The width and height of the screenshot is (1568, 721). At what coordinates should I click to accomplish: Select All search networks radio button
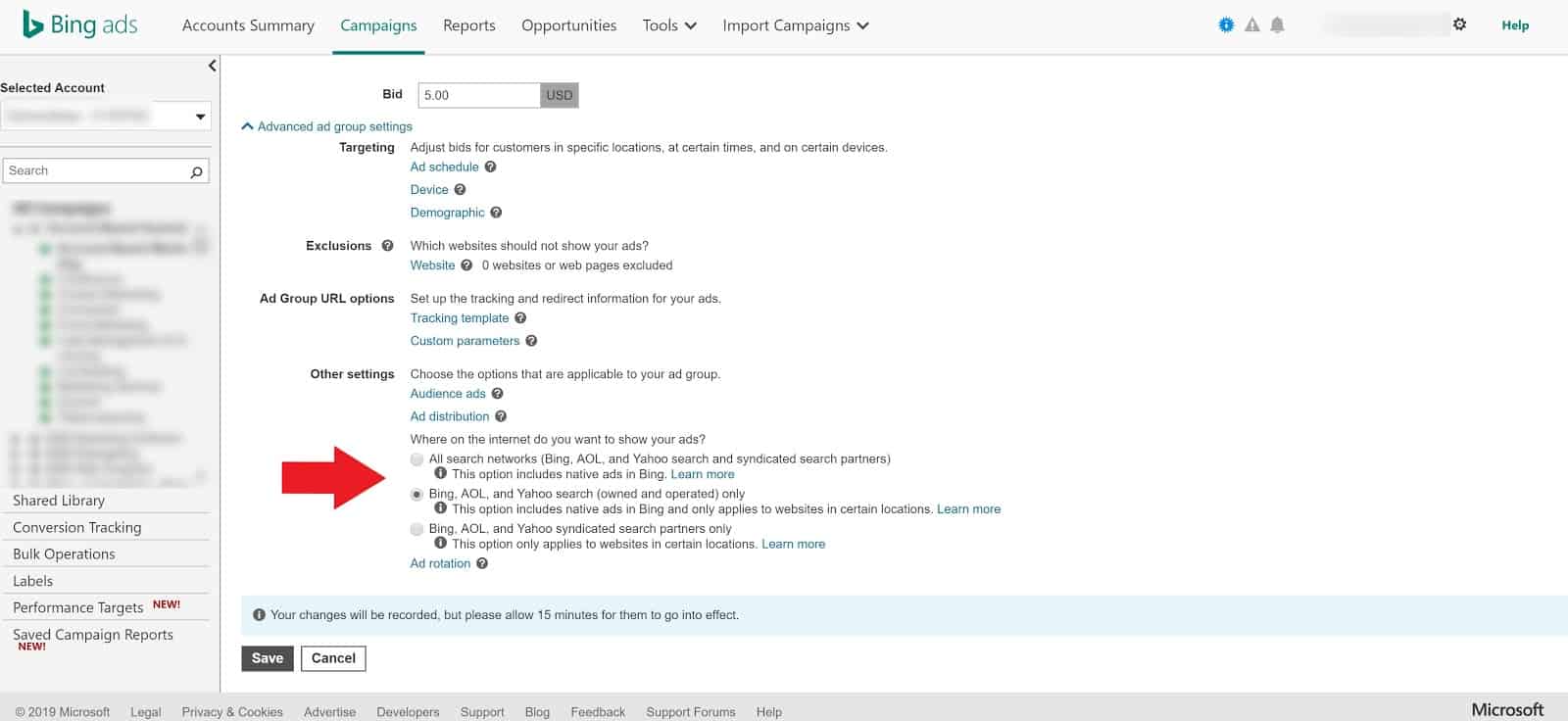(417, 459)
